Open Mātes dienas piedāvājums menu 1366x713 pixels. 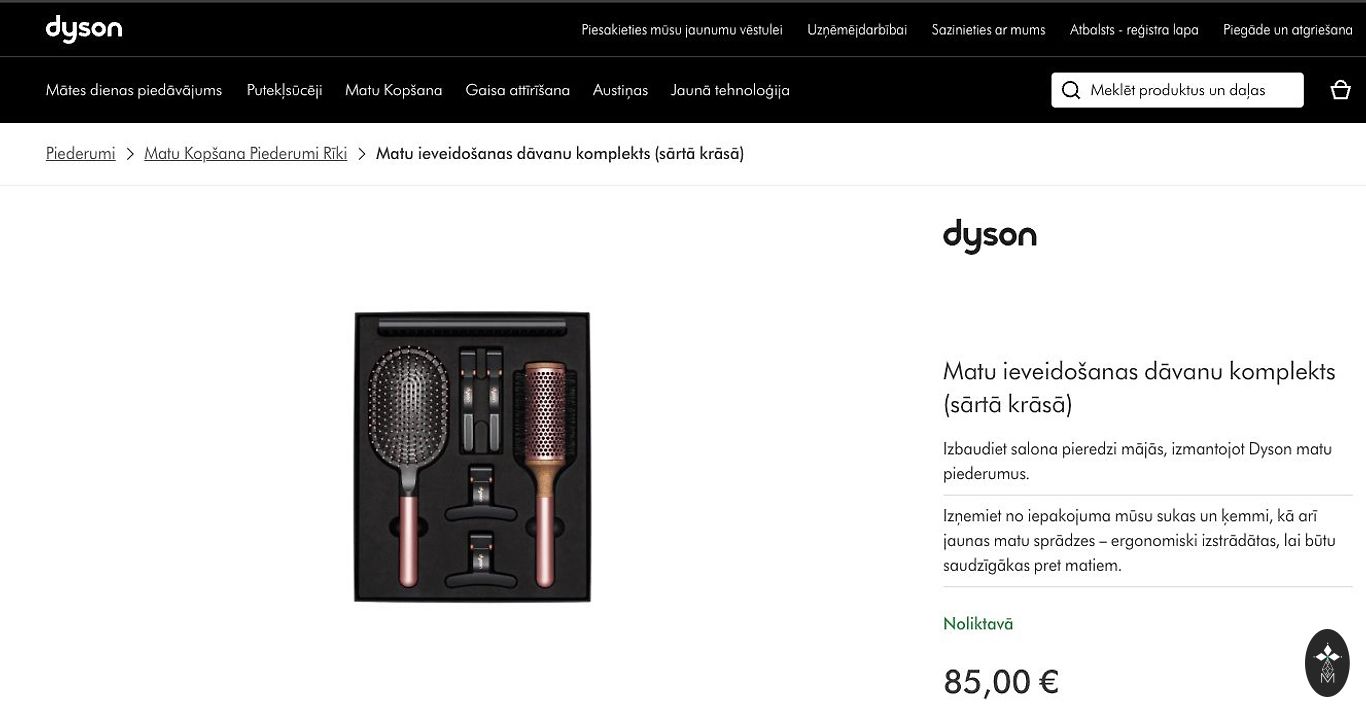[134, 90]
